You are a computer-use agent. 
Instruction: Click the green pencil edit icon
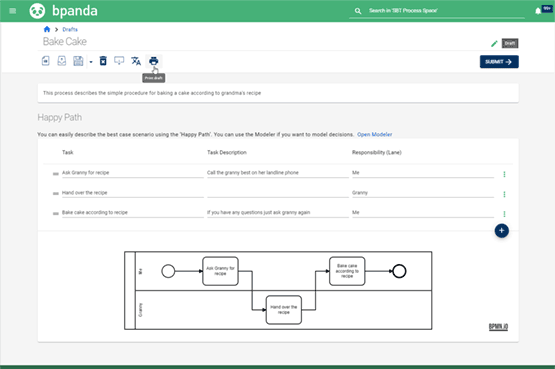494,44
